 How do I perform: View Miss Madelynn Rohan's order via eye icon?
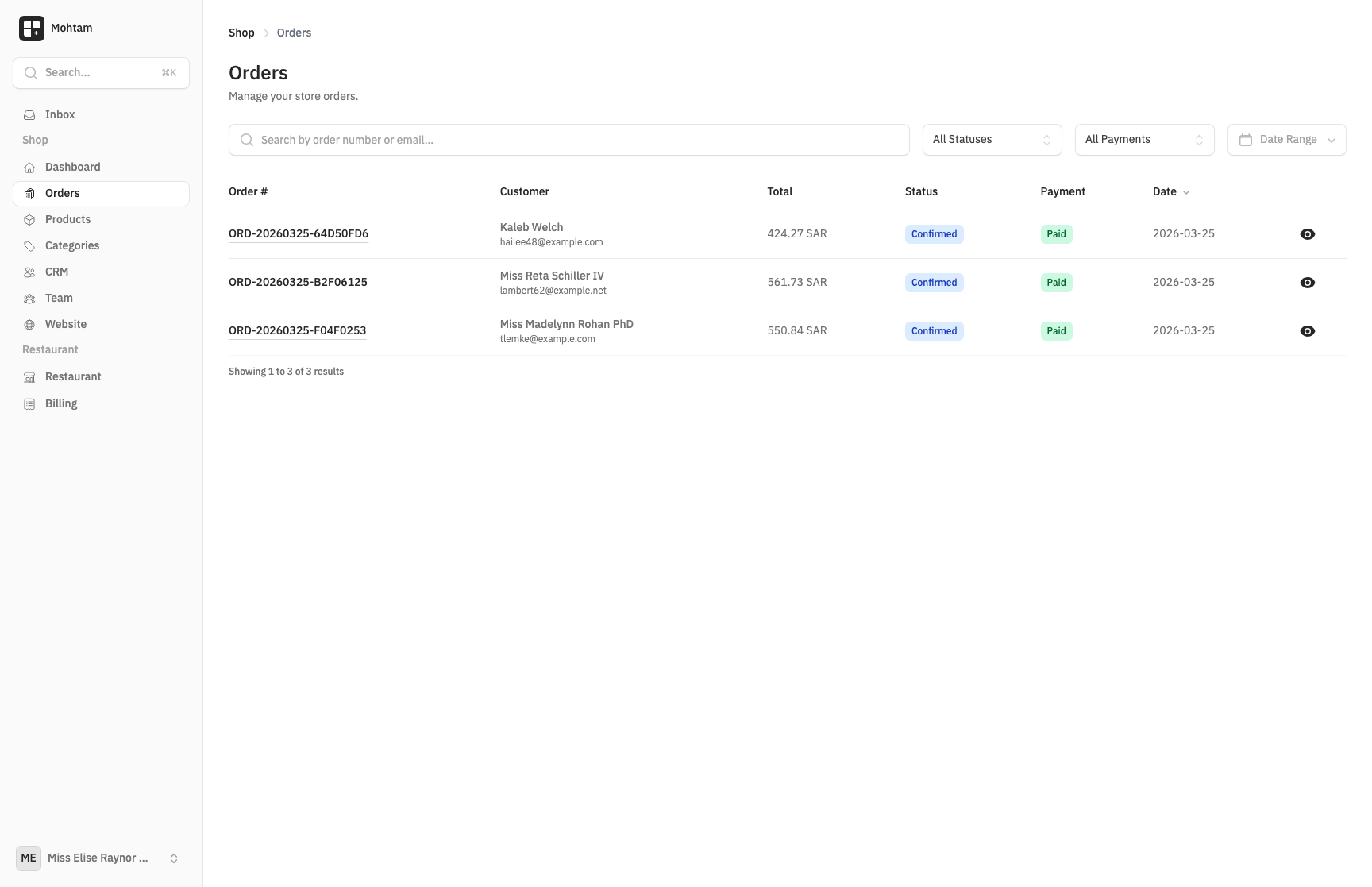pos(1307,331)
